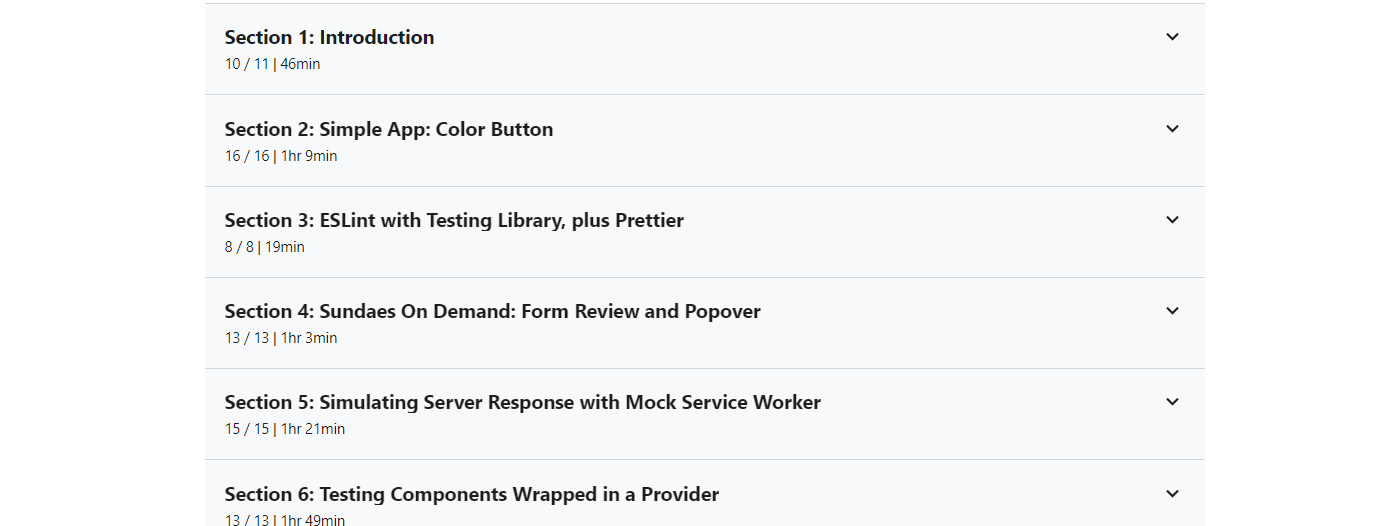Click 'Sundaes On Demand: Form Review and Popover' title

pyautogui.click(x=492, y=312)
